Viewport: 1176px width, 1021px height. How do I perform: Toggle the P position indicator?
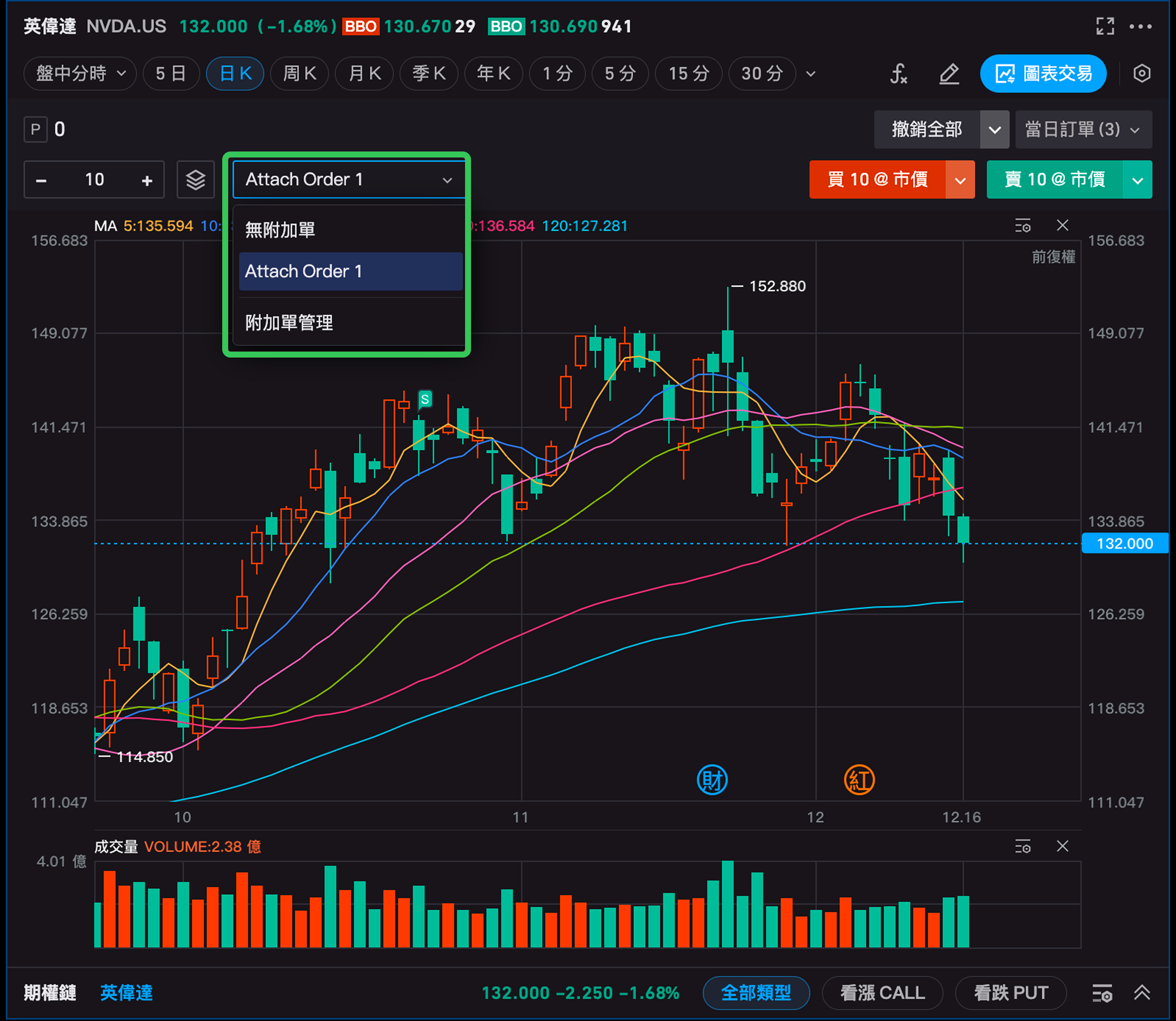[35, 129]
